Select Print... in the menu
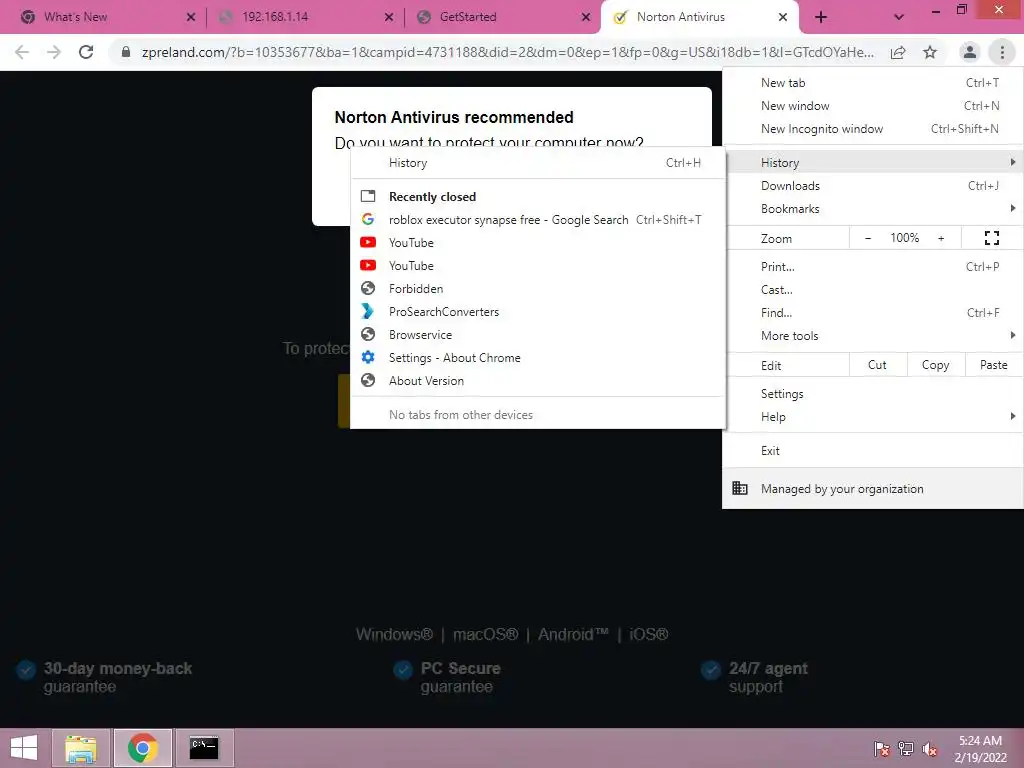The height and width of the screenshot is (768, 1024). [x=872, y=266]
